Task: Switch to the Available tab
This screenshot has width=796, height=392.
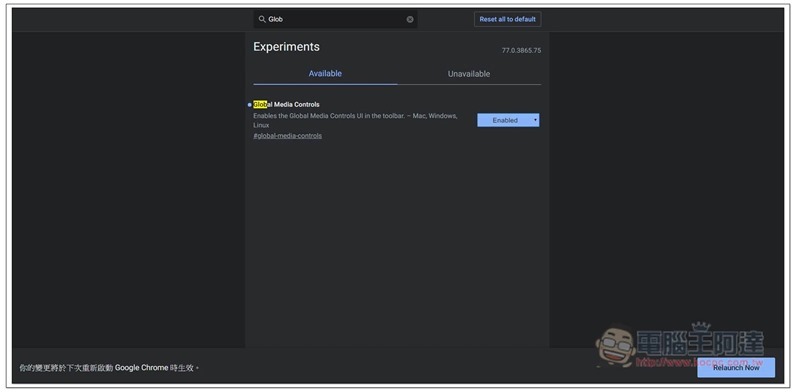Action: [x=325, y=74]
